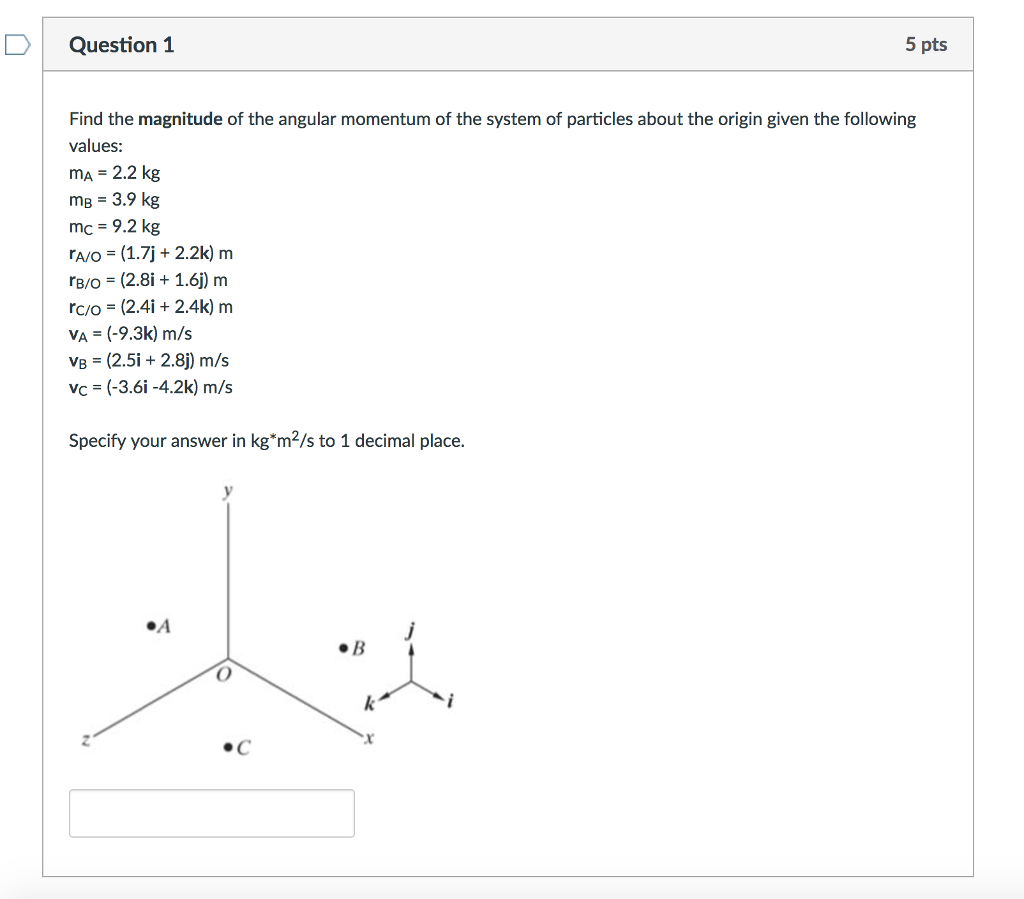This screenshot has width=1024, height=899.
Task: Click the k unit vector label
Action: coord(369,705)
